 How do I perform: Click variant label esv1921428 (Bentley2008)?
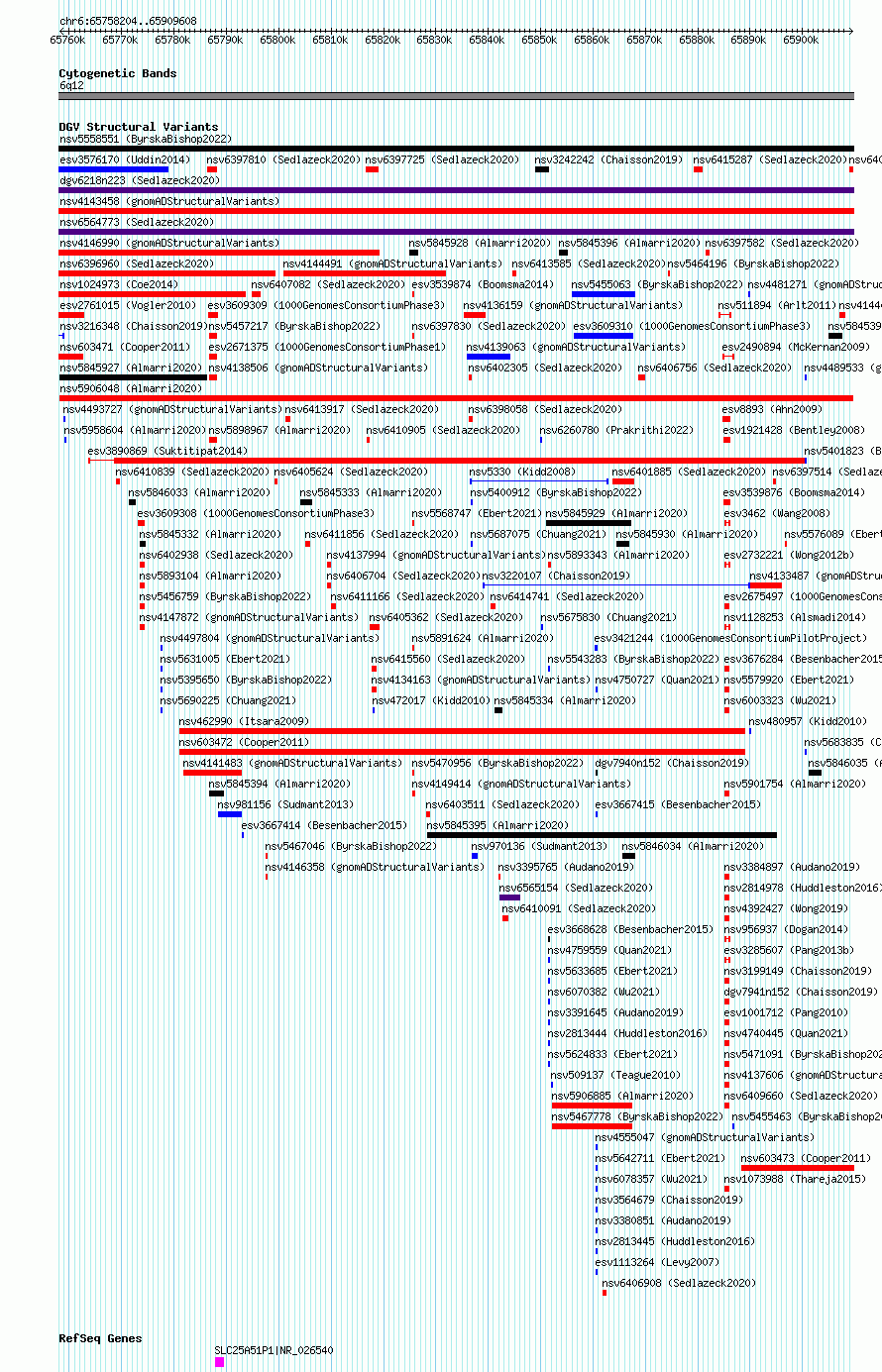tap(793, 430)
